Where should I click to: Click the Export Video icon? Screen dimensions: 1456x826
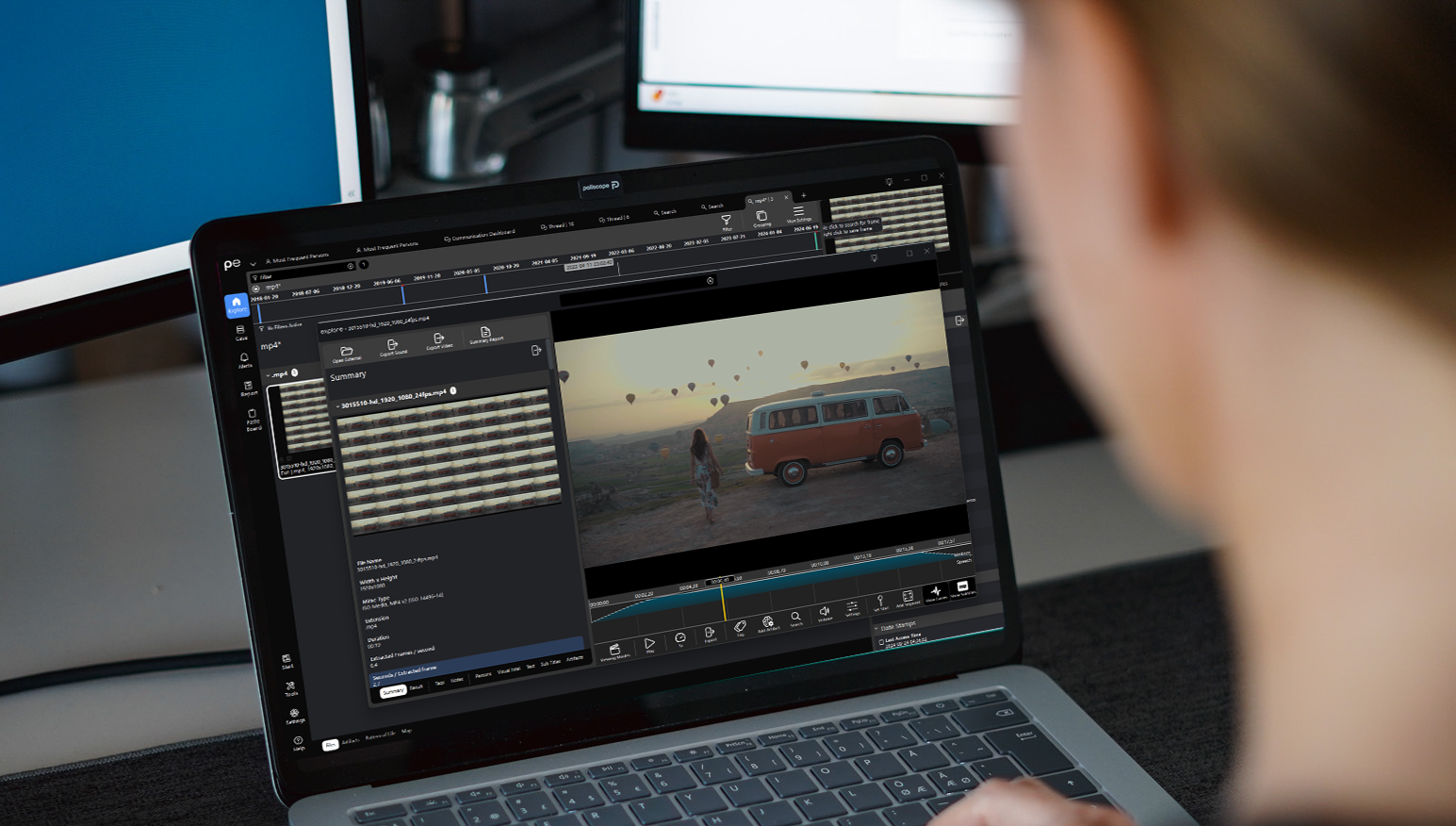click(438, 339)
